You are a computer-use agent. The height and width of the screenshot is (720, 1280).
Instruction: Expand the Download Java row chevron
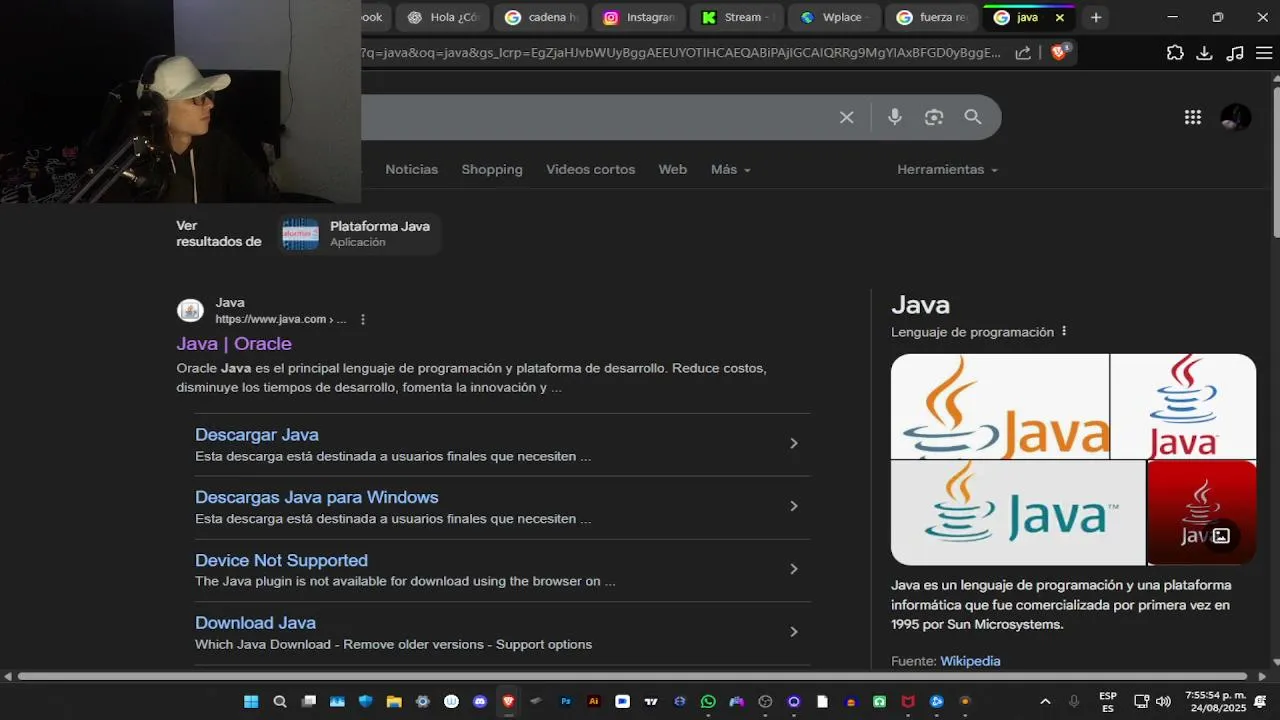(794, 632)
